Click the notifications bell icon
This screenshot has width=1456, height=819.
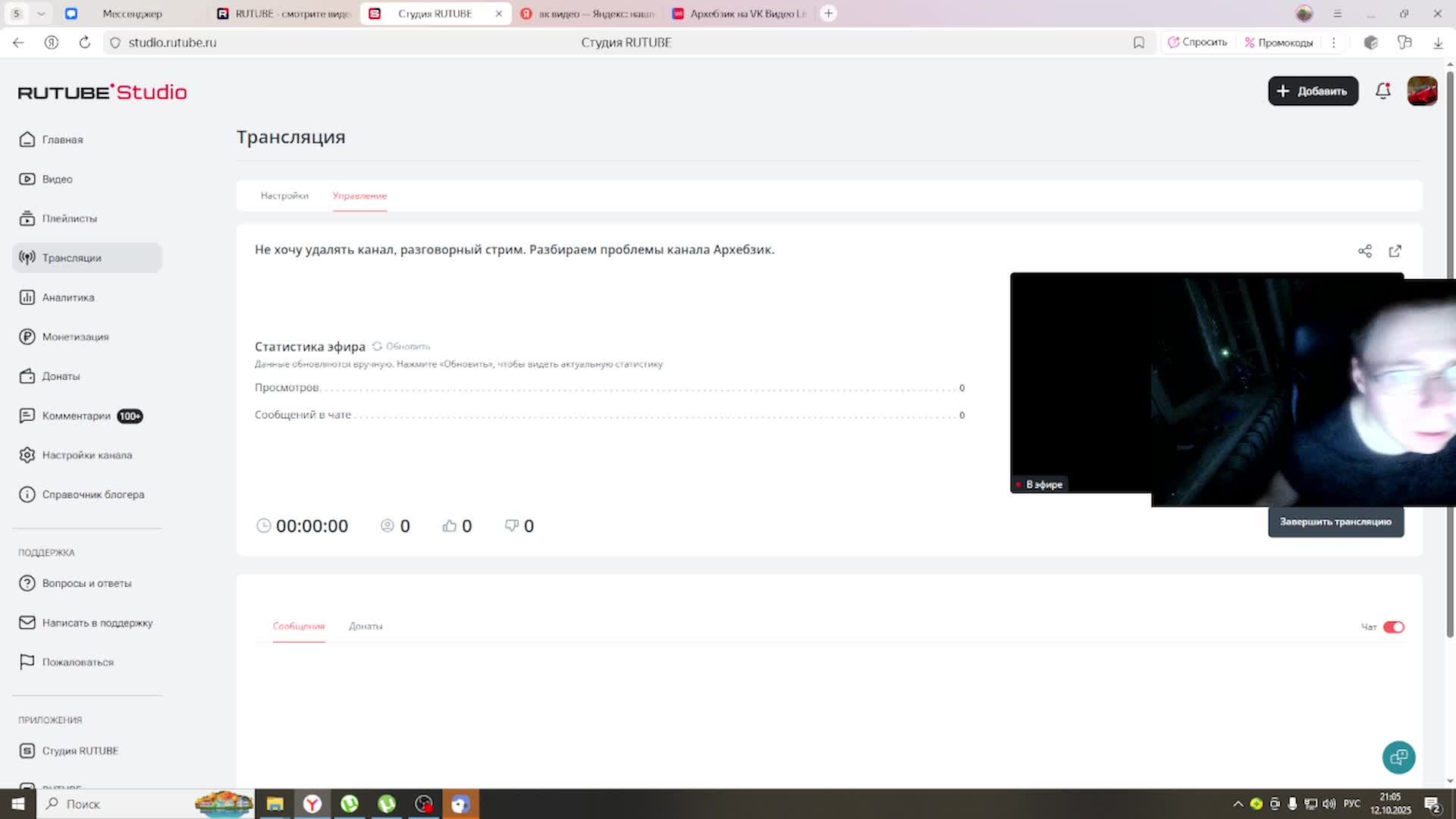pos(1382,91)
